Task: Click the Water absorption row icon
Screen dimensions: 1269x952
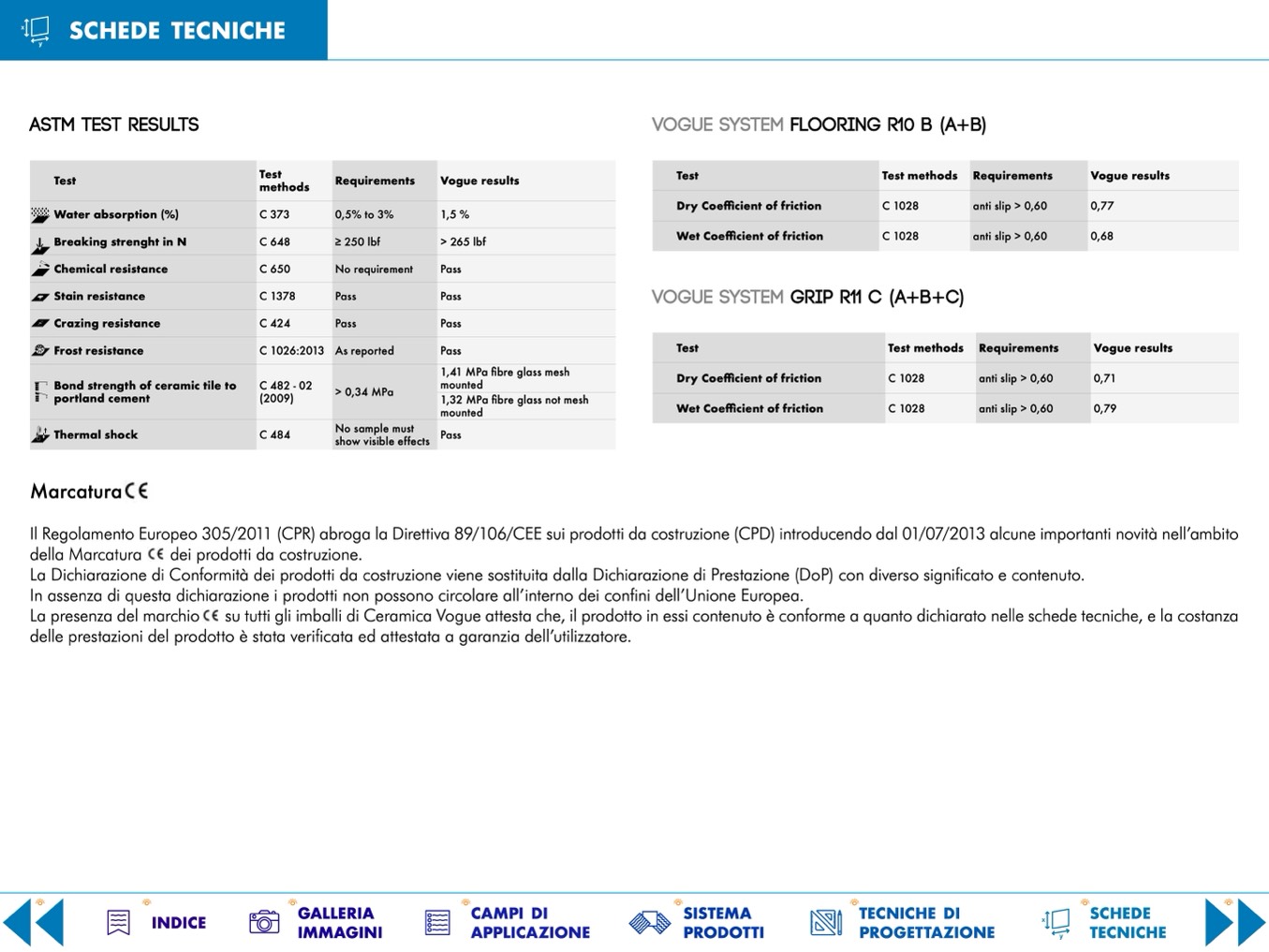Action: tap(40, 214)
